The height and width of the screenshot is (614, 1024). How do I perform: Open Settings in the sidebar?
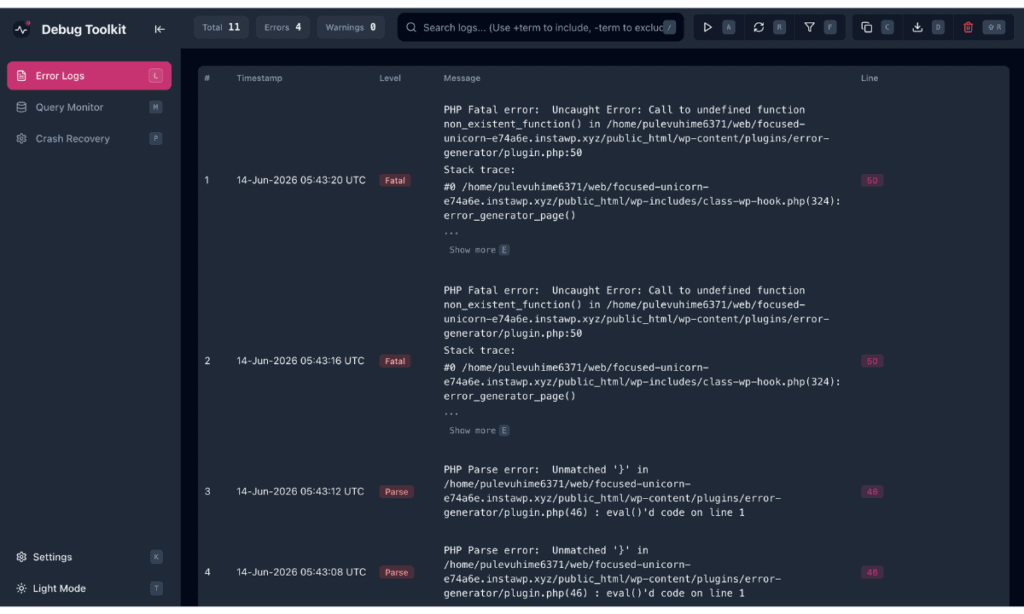coord(89,557)
